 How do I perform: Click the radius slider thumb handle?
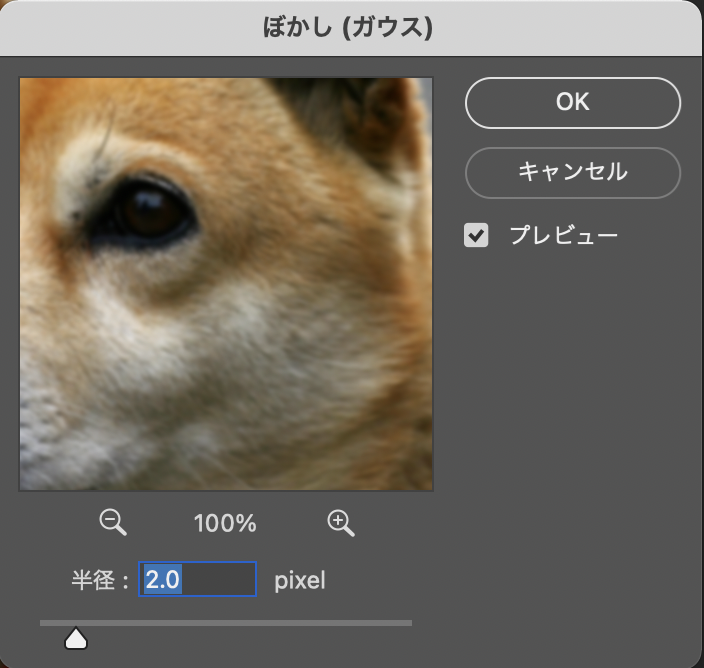[76, 638]
